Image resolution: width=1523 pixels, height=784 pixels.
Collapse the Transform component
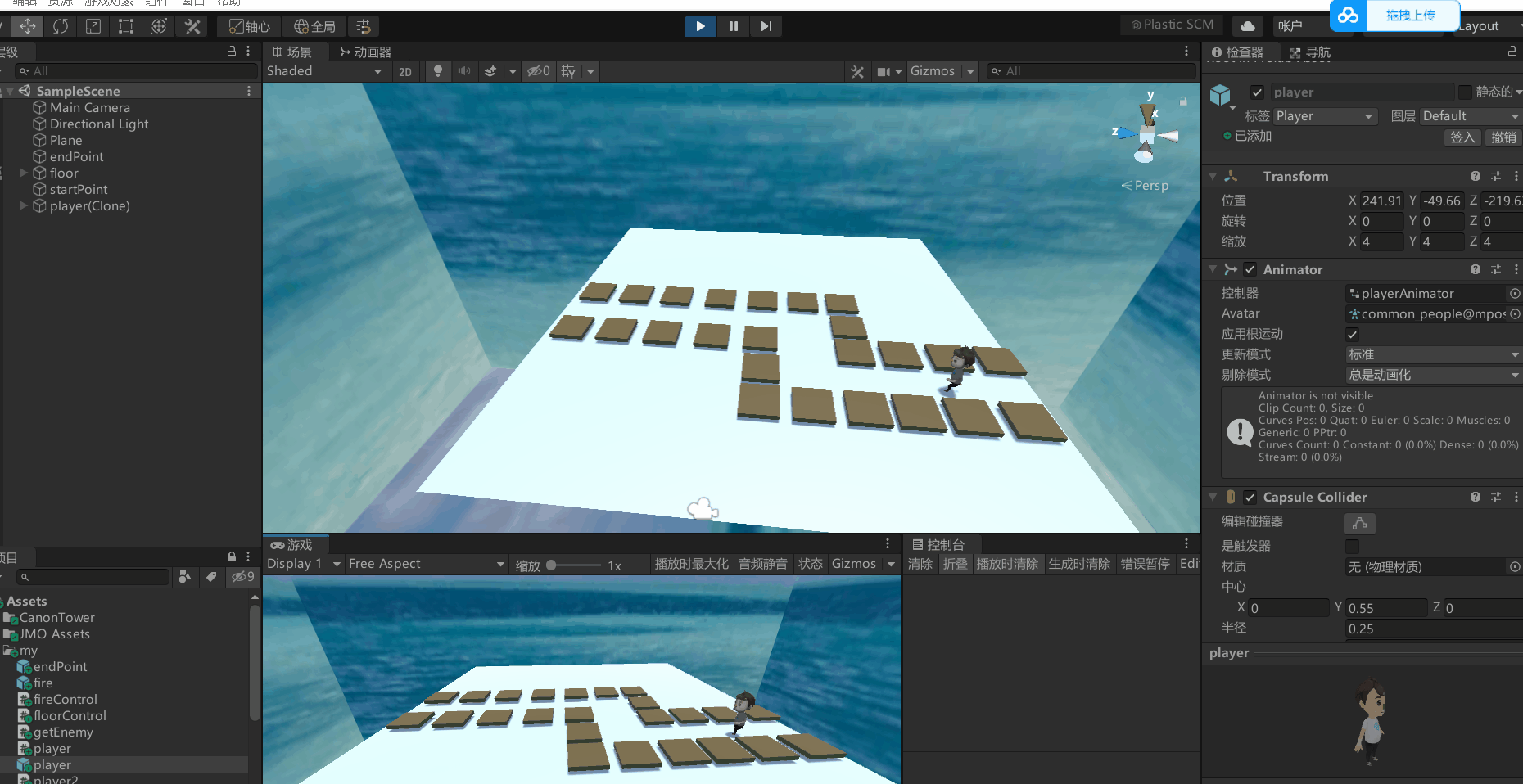pyautogui.click(x=1213, y=176)
